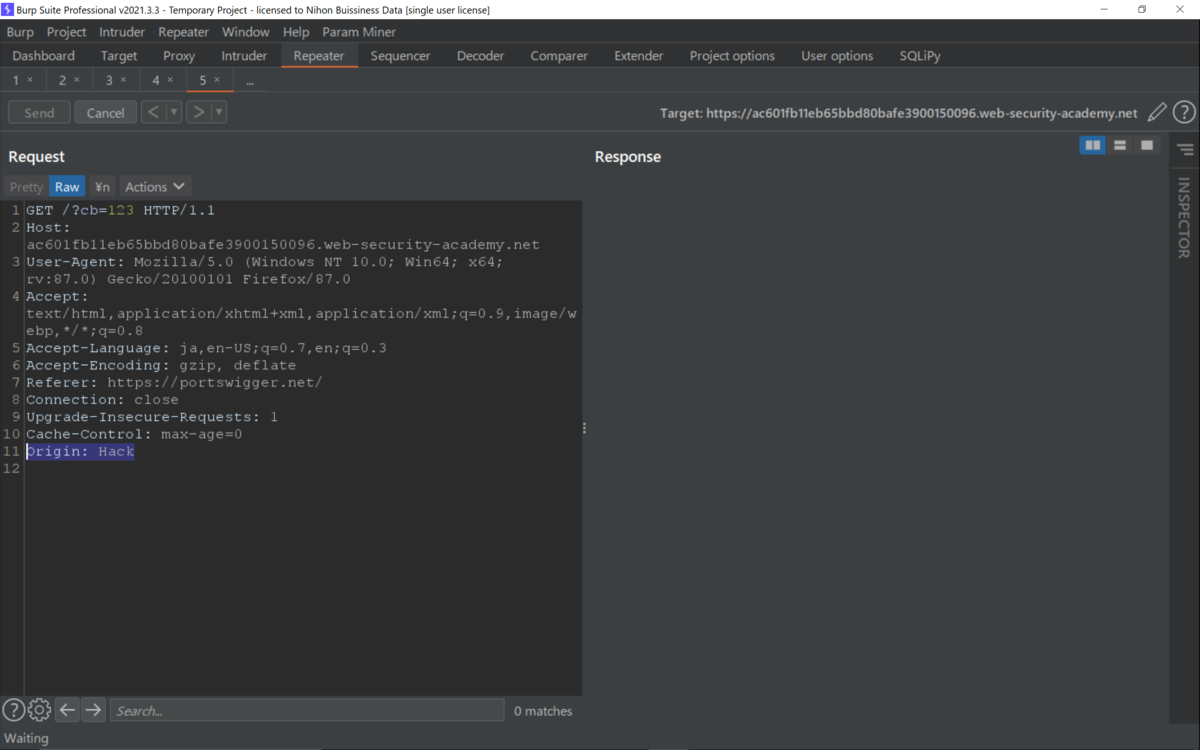Click the edit target pencil icon
This screenshot has width=1200, height=750.
pos(1156,113)
